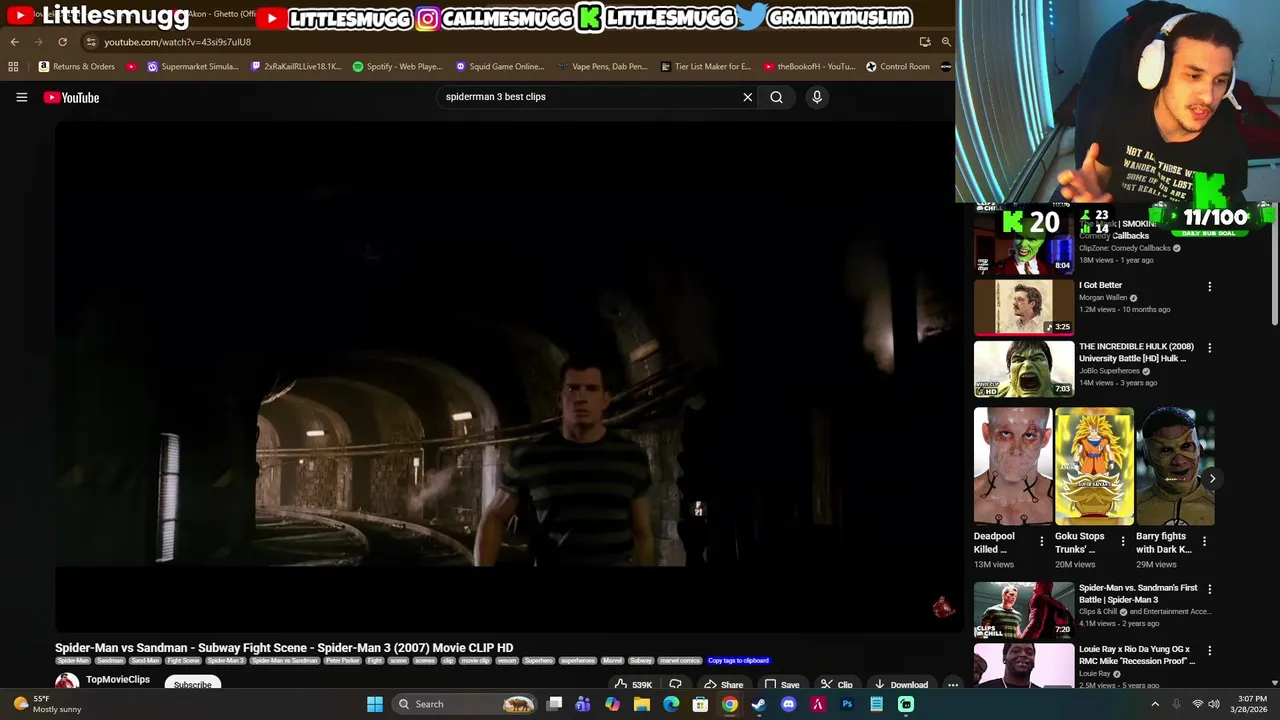Screen dimensions: 1280x720
Task: Click Copy tags to clipboard
Action: pos(738,661)
